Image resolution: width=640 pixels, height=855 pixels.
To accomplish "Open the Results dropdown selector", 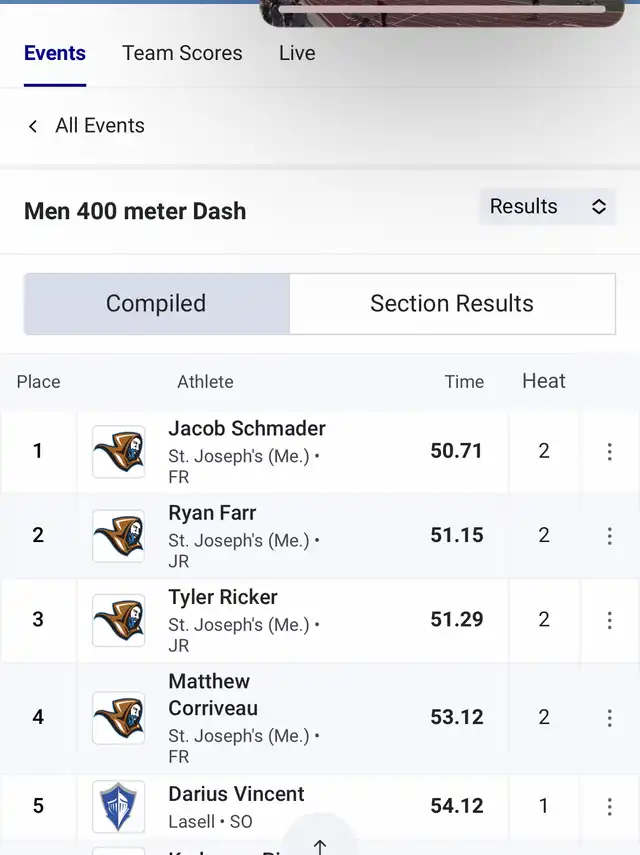I will click(547, 207).
